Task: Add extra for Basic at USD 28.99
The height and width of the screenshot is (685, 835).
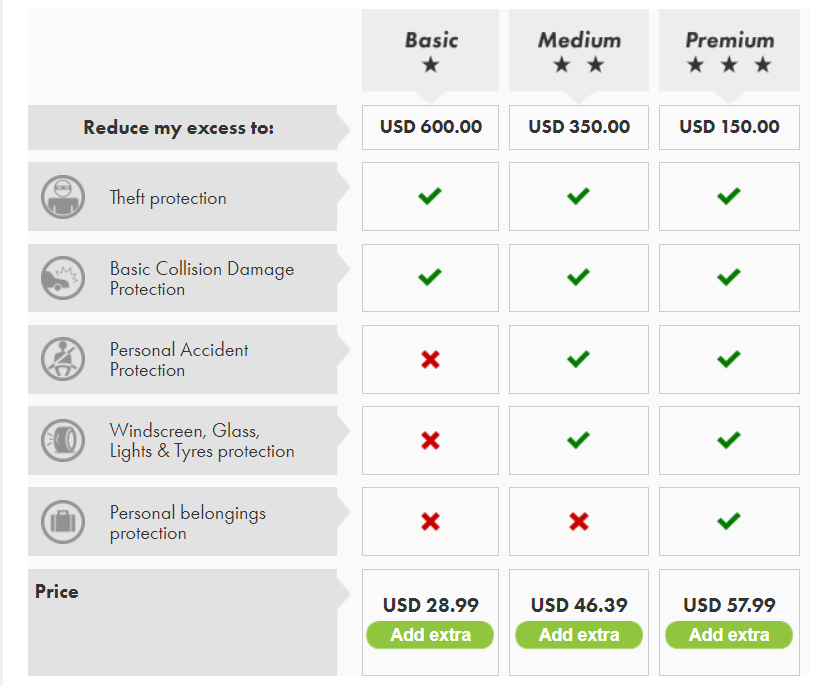Action: tap(430, 635)
